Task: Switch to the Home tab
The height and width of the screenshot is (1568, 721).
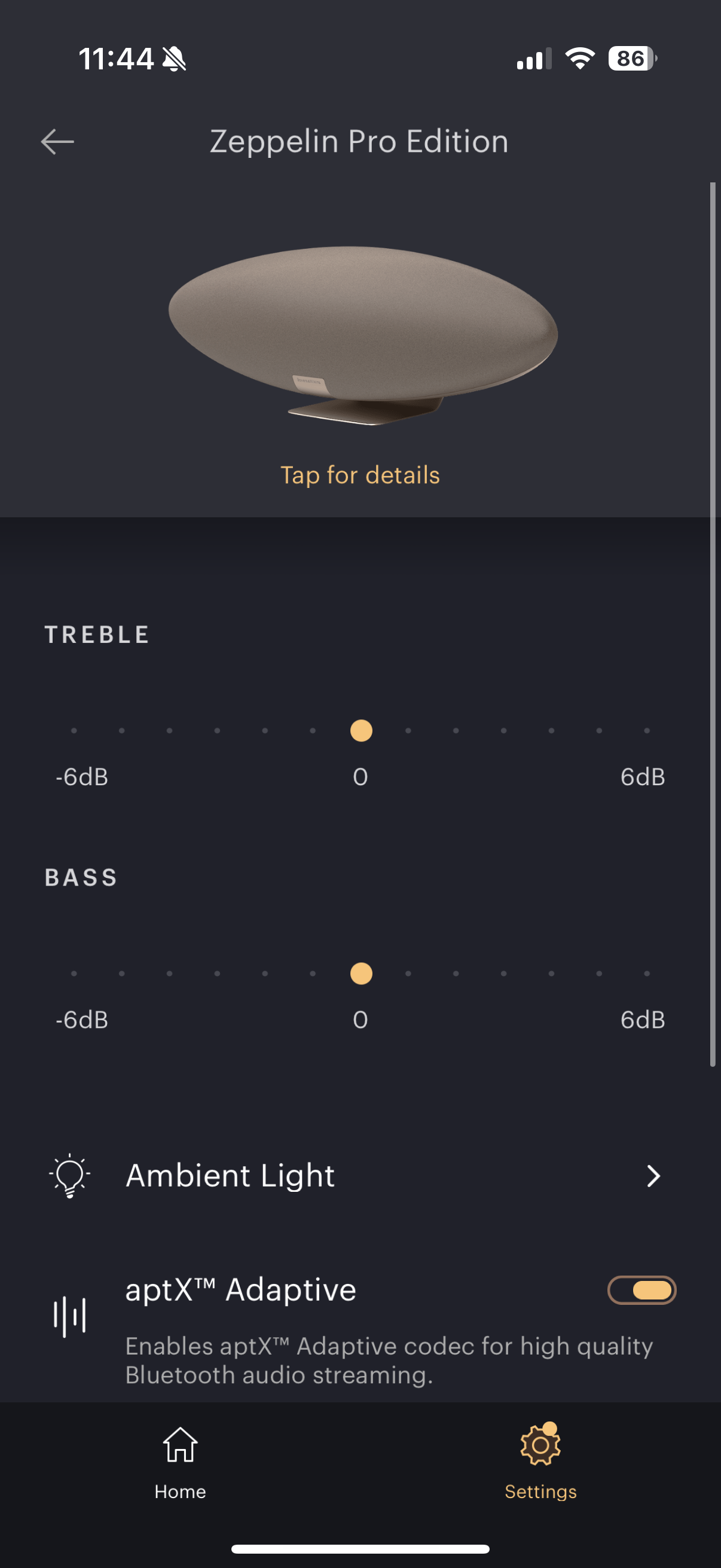Action: pos(180,1462)
